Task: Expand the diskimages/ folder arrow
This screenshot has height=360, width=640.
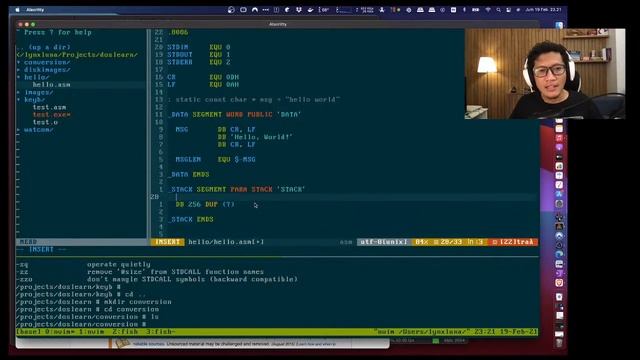Action: [x=19, y=70]
